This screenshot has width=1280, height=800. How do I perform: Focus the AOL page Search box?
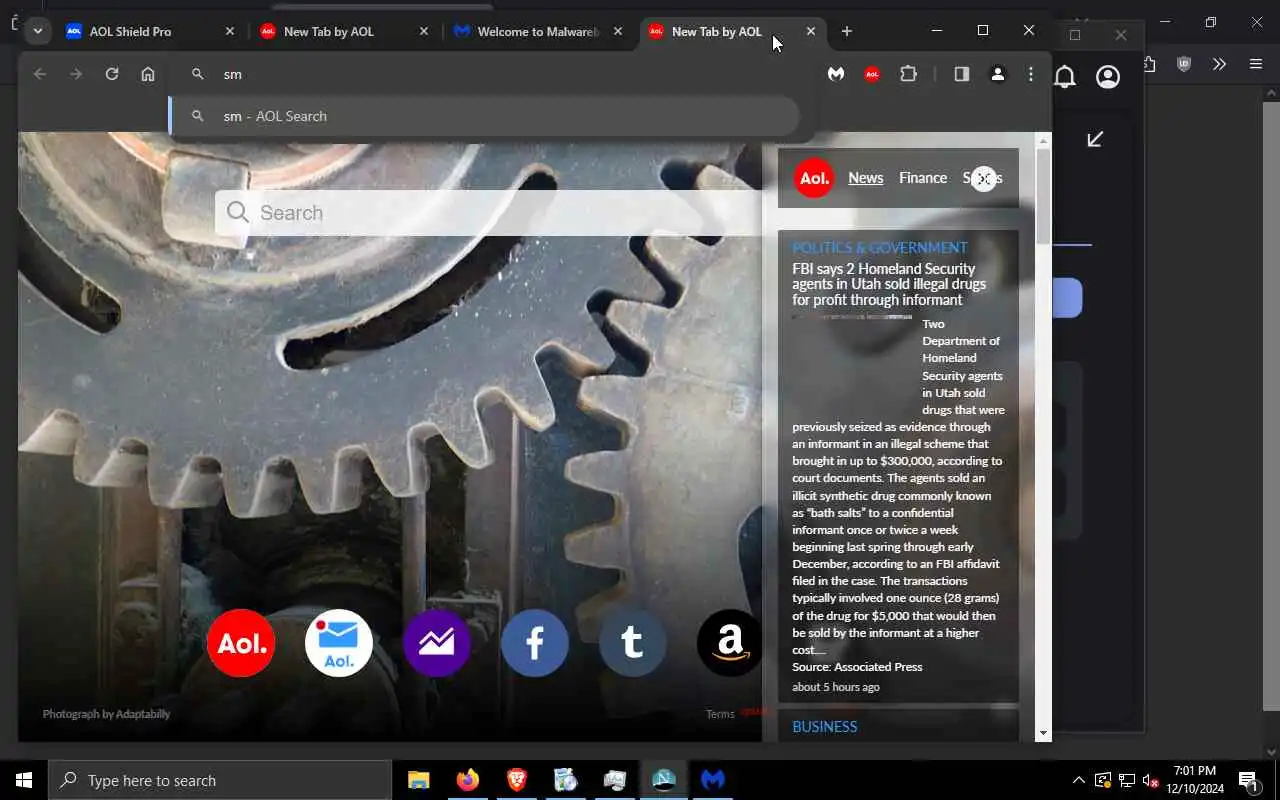pyautogui.click(x=490, y=213)
